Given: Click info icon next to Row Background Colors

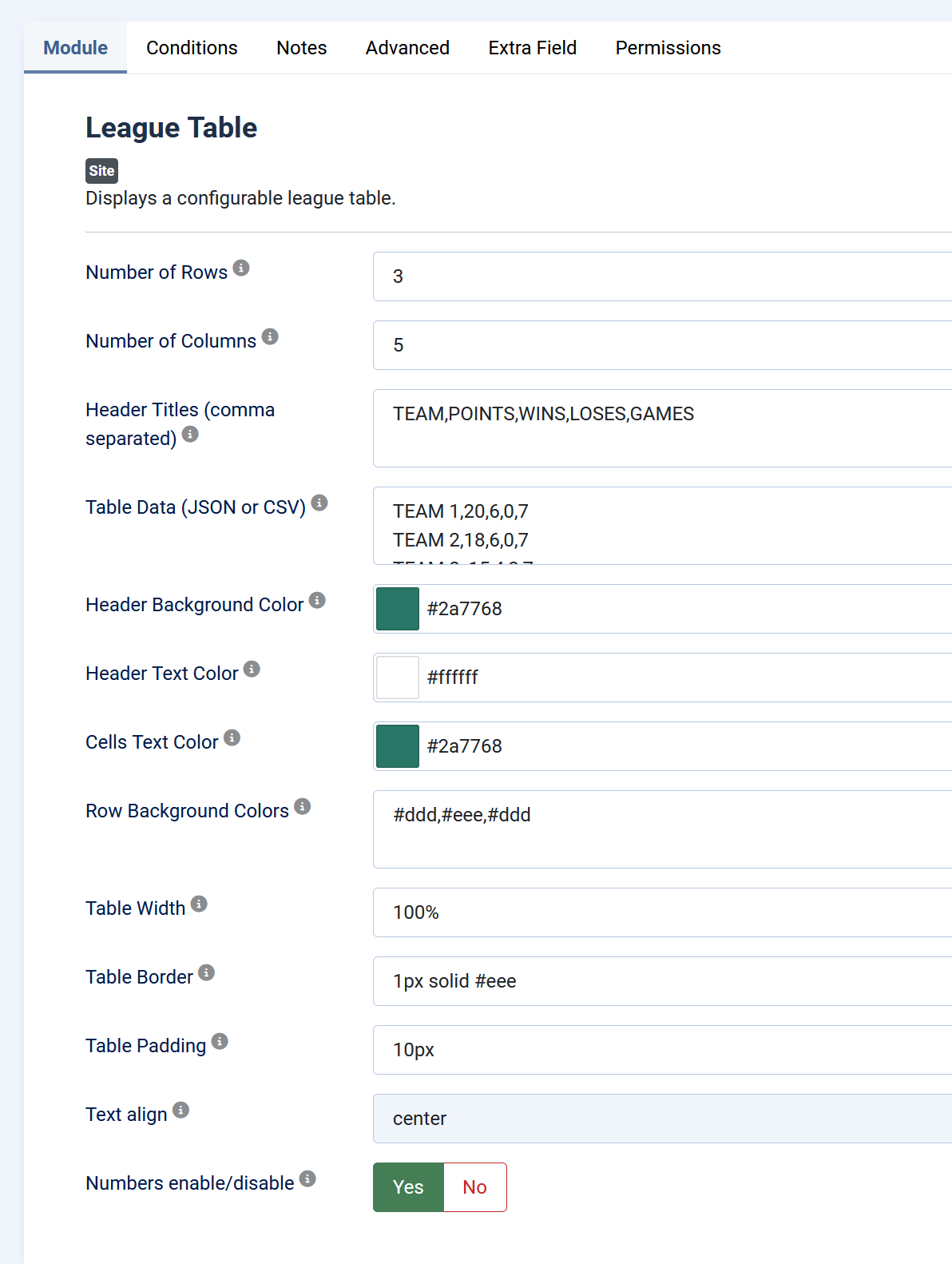Looking at the screenshot, I should (302, 806).
